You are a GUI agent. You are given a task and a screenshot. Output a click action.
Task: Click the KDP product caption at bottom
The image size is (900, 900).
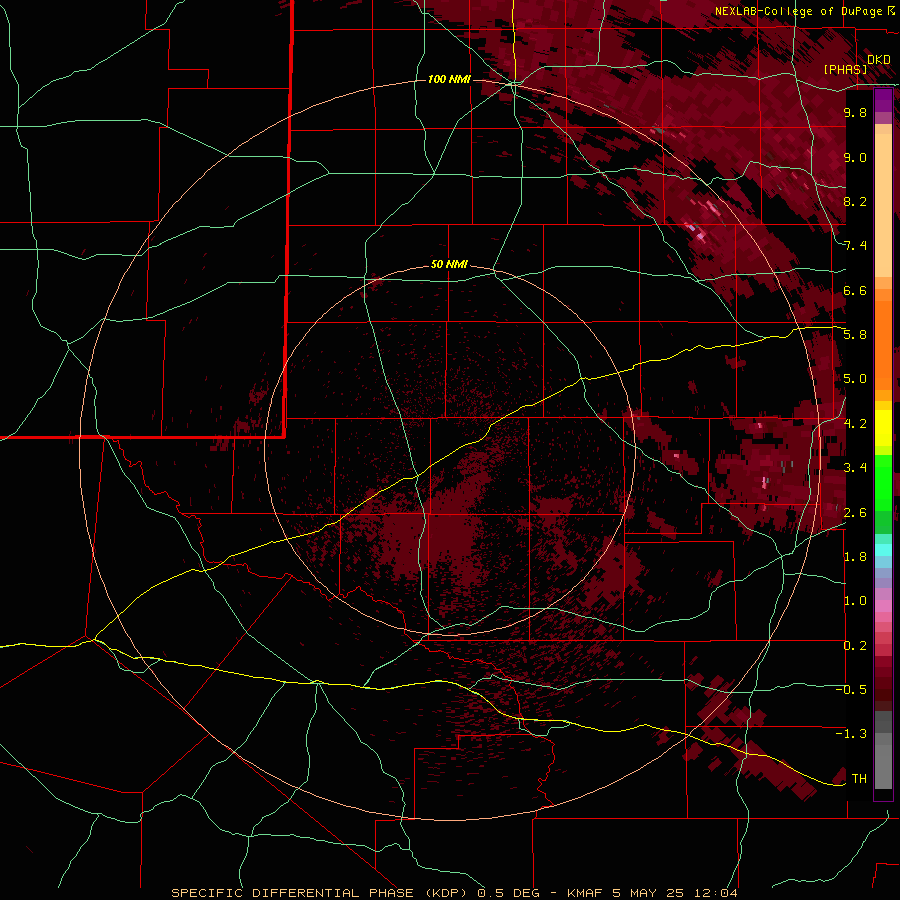(x=455, y=893)
